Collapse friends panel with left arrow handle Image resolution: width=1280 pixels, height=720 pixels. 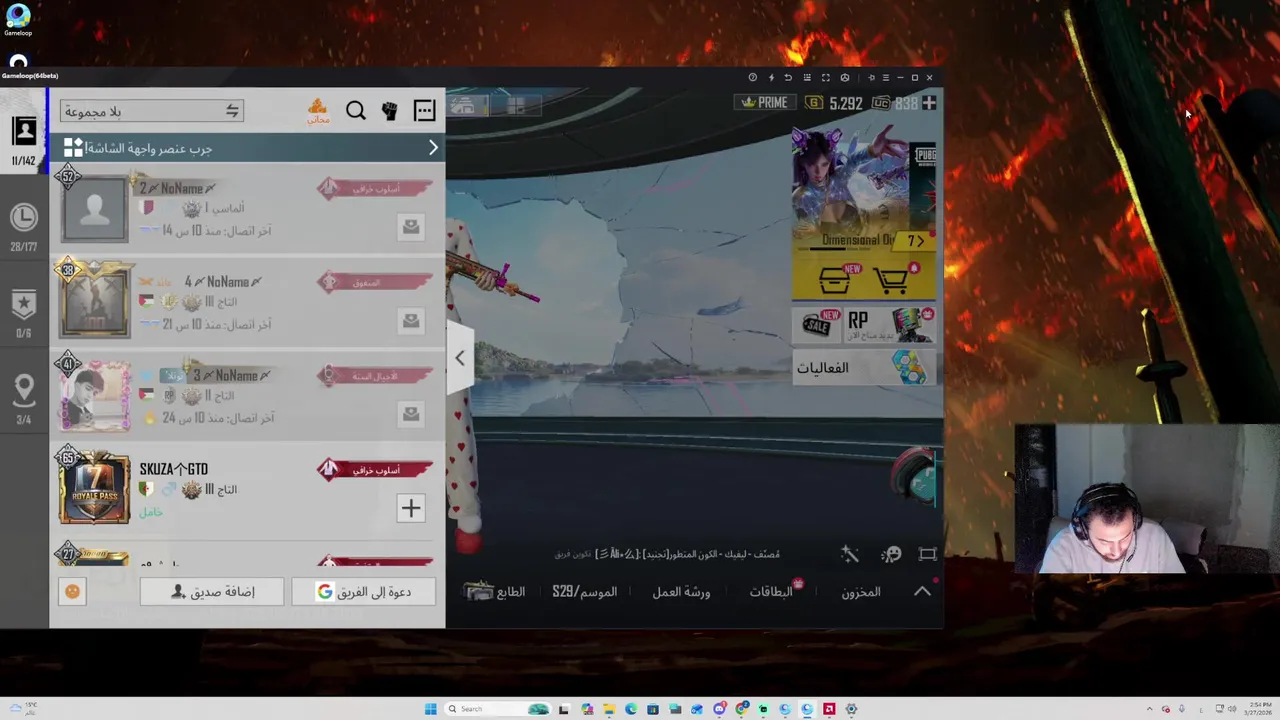(x=459, y=358)
